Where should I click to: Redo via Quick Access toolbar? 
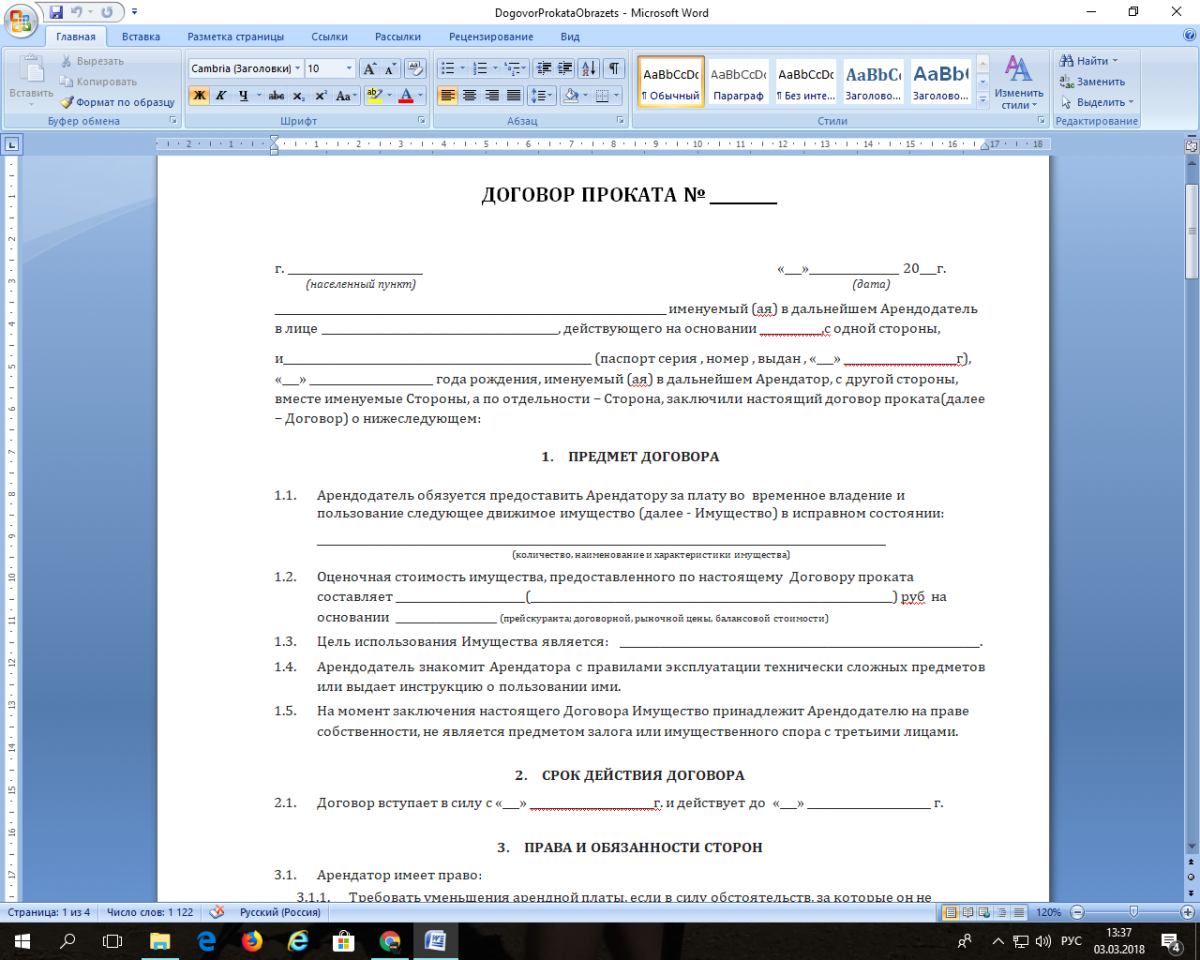click(x=107, y=12)
